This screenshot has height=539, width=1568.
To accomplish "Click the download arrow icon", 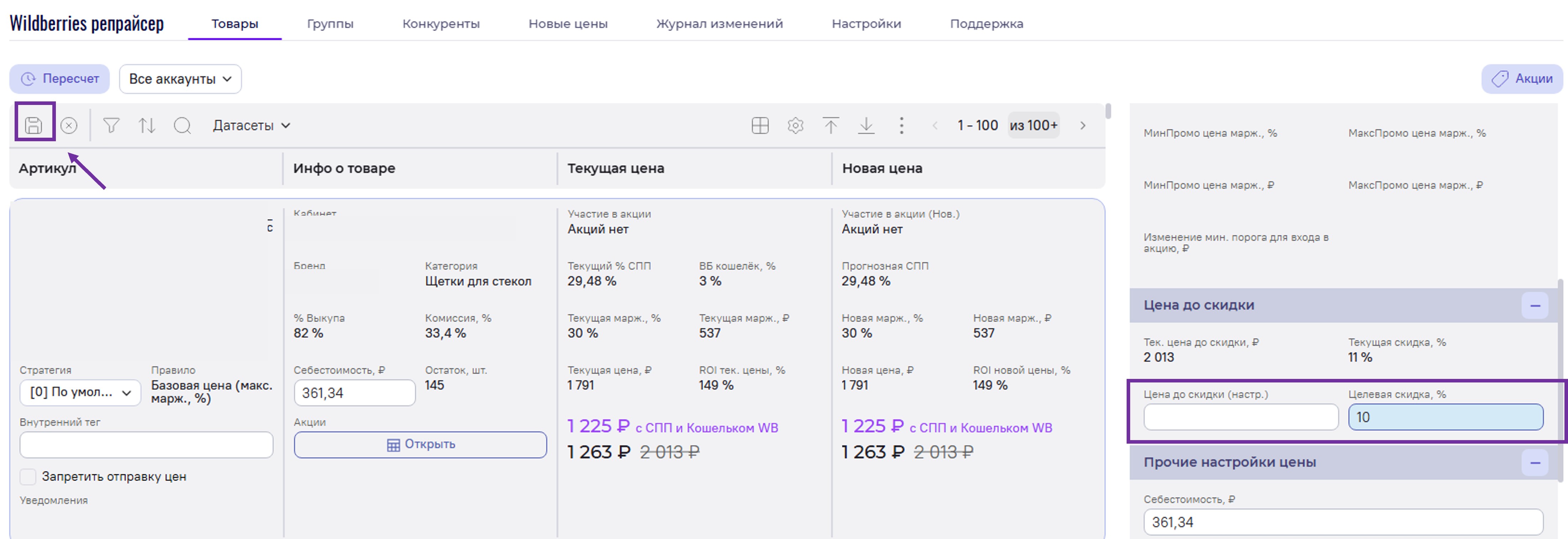I will [866, 125].
